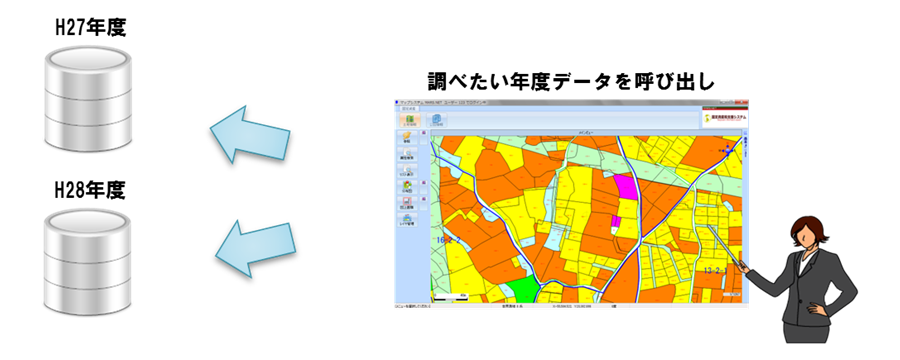The image size is (900, 360).
Task: Expand the small toggle beside fifth sidebar tool
Action: pos(424,203)
